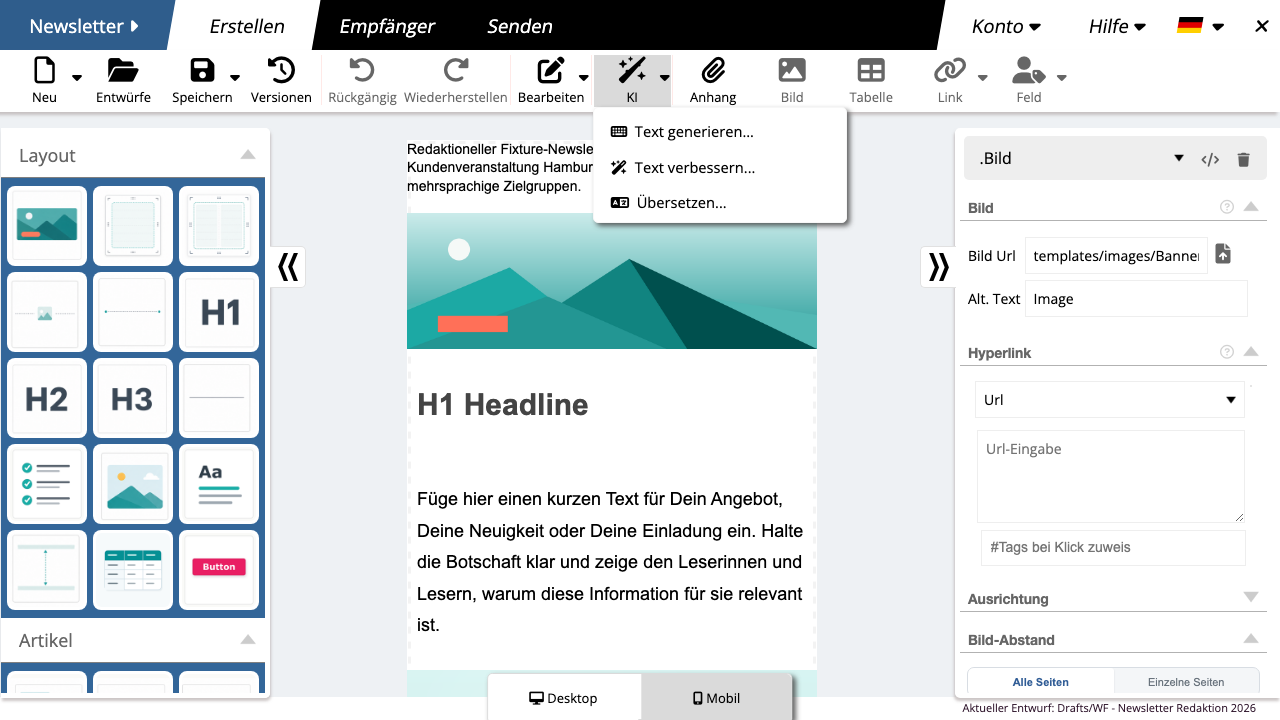Open the Feld dropdown arrow
This screenshot has height=720, width=1280.
point(1062,77)
